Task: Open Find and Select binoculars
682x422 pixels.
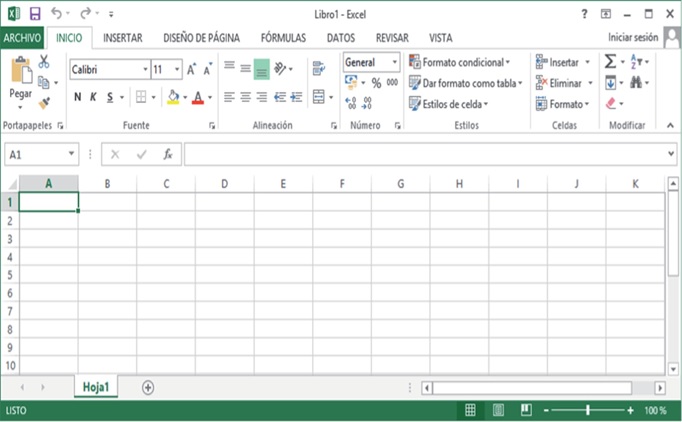Action: coord(636,82)
